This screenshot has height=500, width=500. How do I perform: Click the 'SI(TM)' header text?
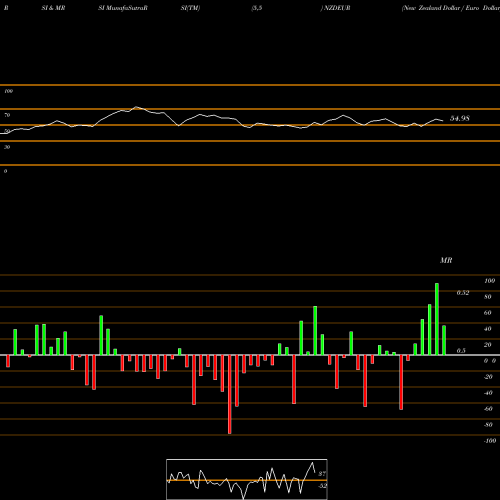tap(190, 8)
